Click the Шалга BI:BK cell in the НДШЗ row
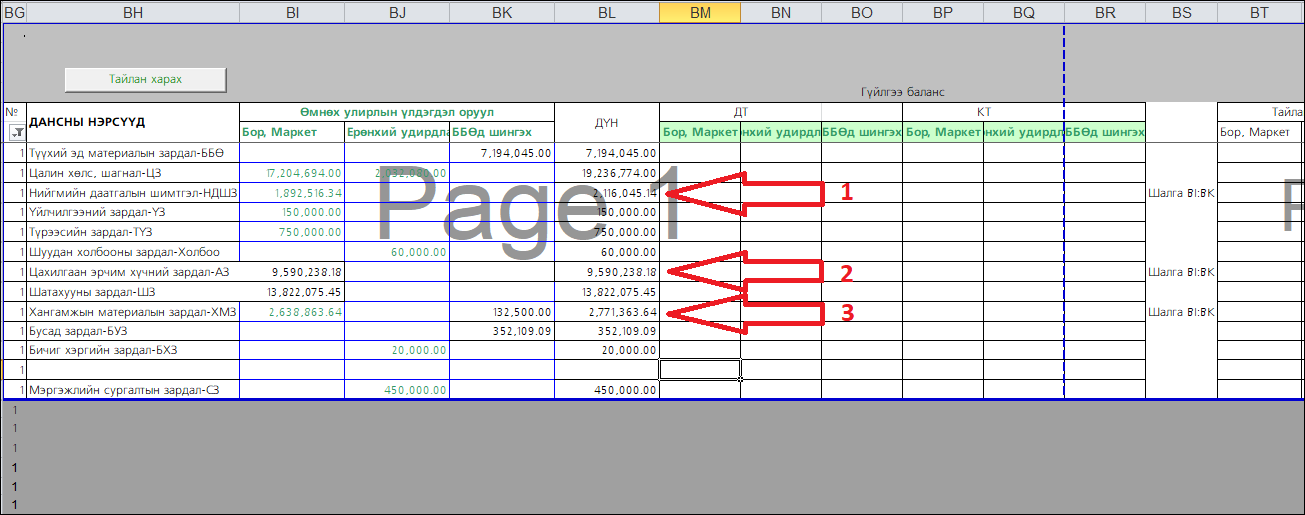 1181,193
